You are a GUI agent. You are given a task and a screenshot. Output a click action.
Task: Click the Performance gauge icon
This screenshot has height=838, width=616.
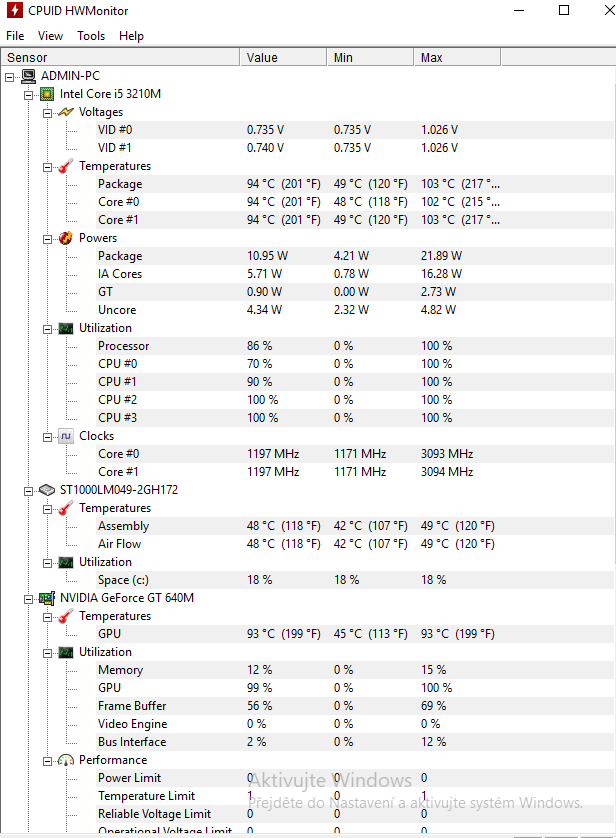[x=66, y=760]
